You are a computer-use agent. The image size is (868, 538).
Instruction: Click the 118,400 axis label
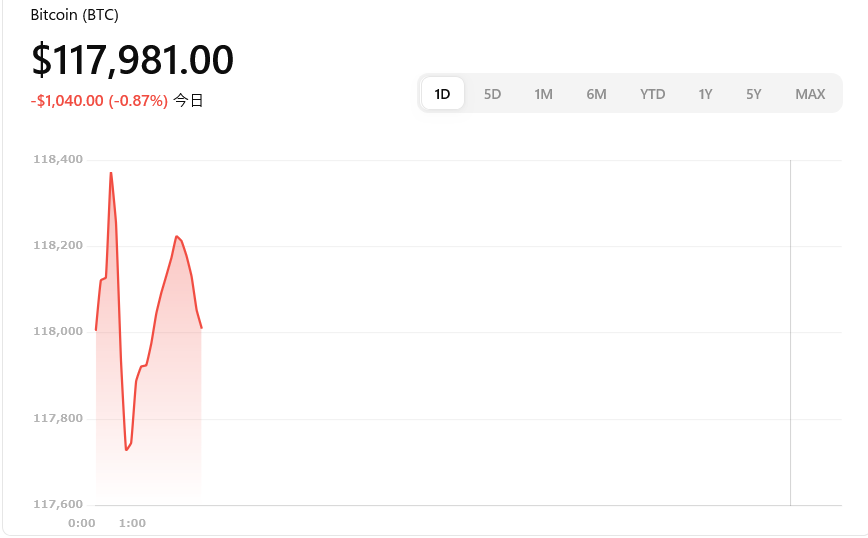pyautogui.click(x=58, y=159)
